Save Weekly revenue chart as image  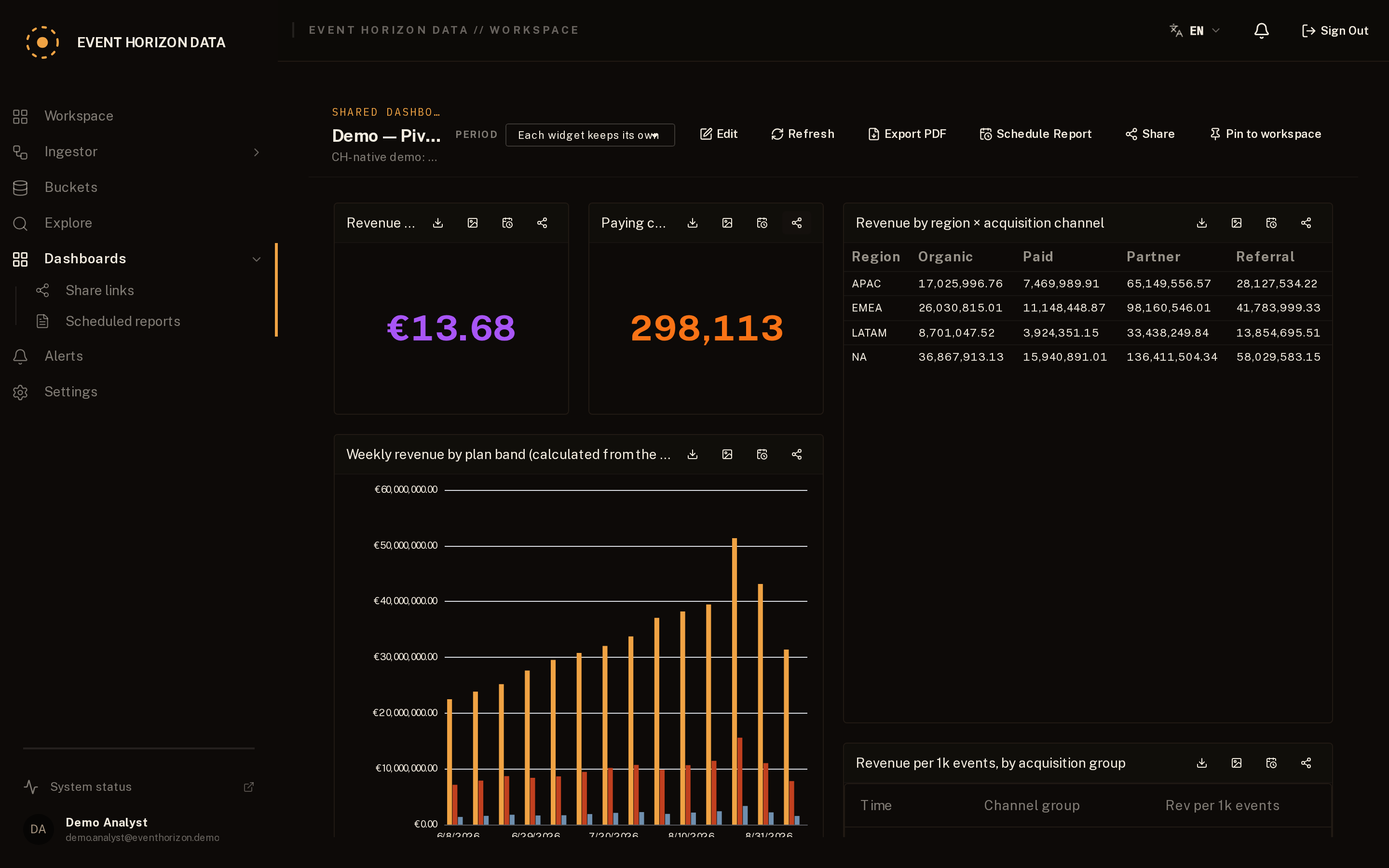pos(727,454)
